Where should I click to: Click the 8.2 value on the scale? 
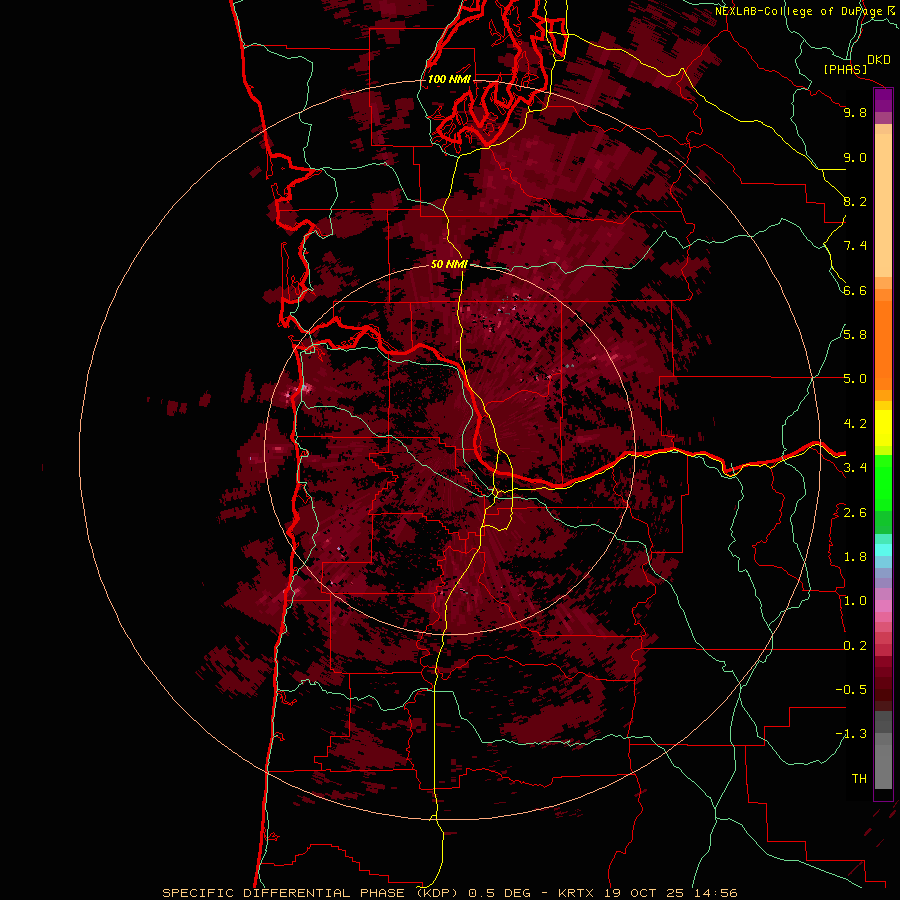click(855, 201)
